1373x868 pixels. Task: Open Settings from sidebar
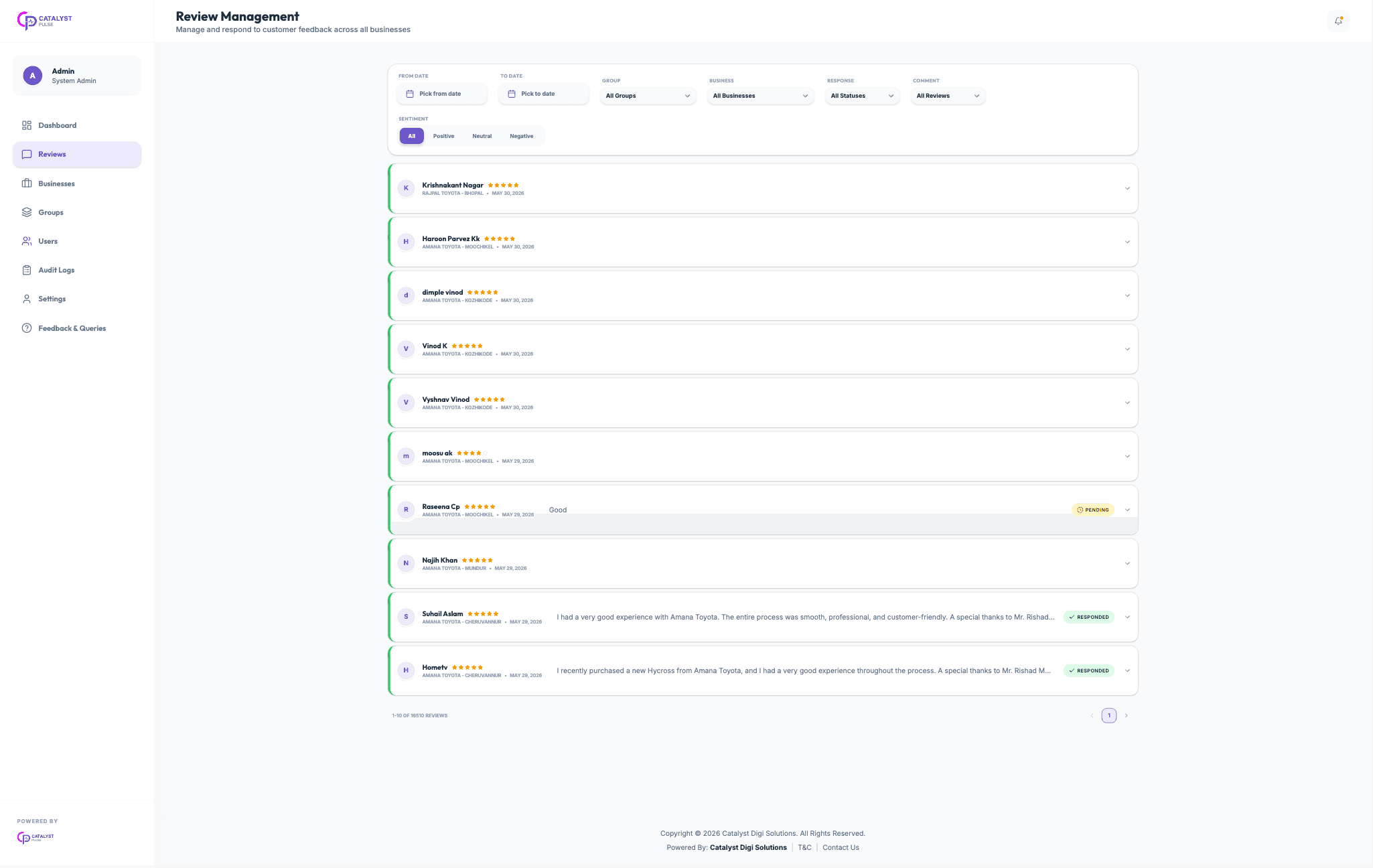click(x=77, y=299)
